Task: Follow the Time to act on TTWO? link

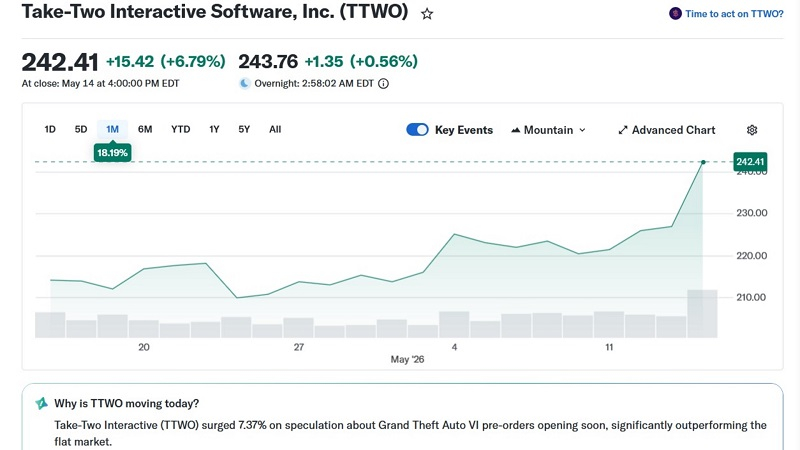Action: (x=734, y=14)
